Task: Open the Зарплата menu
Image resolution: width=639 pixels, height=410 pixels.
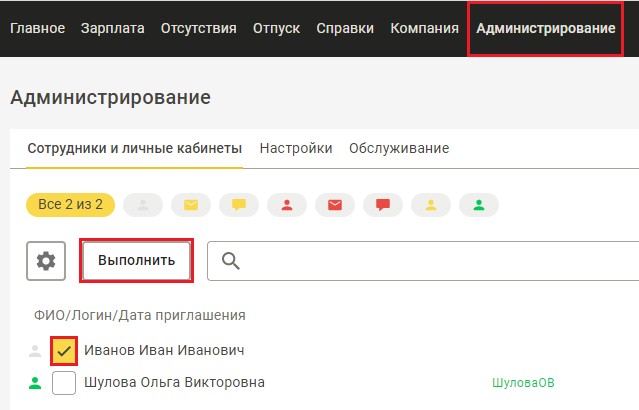Action: 112,28
